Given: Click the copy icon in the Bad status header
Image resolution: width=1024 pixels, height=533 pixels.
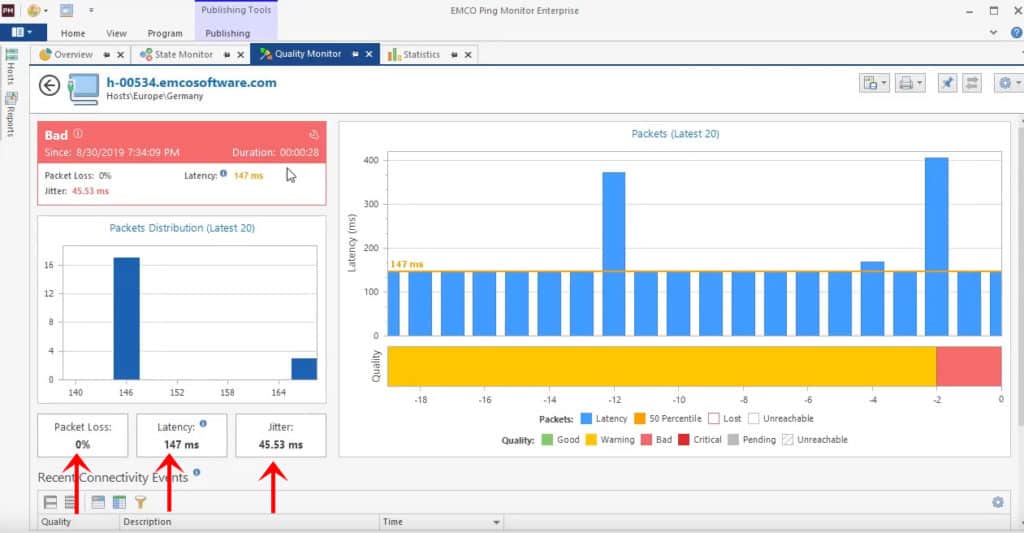Looking at the screenshot, I should pos(314,135).
